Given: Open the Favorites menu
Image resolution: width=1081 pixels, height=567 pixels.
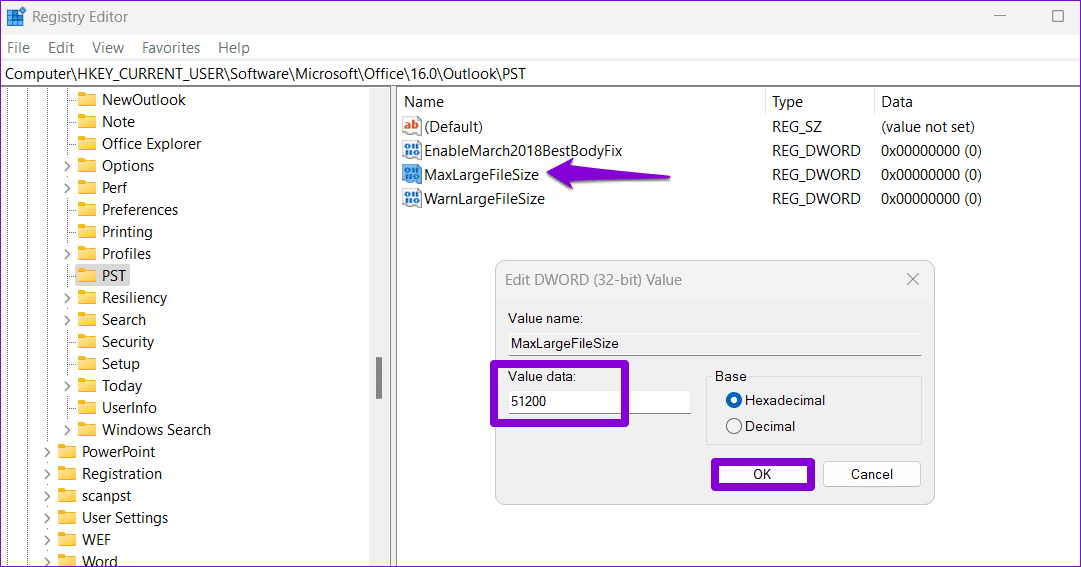Looking at the screenshot, I should pyautogui.click(x=171, y=48).
